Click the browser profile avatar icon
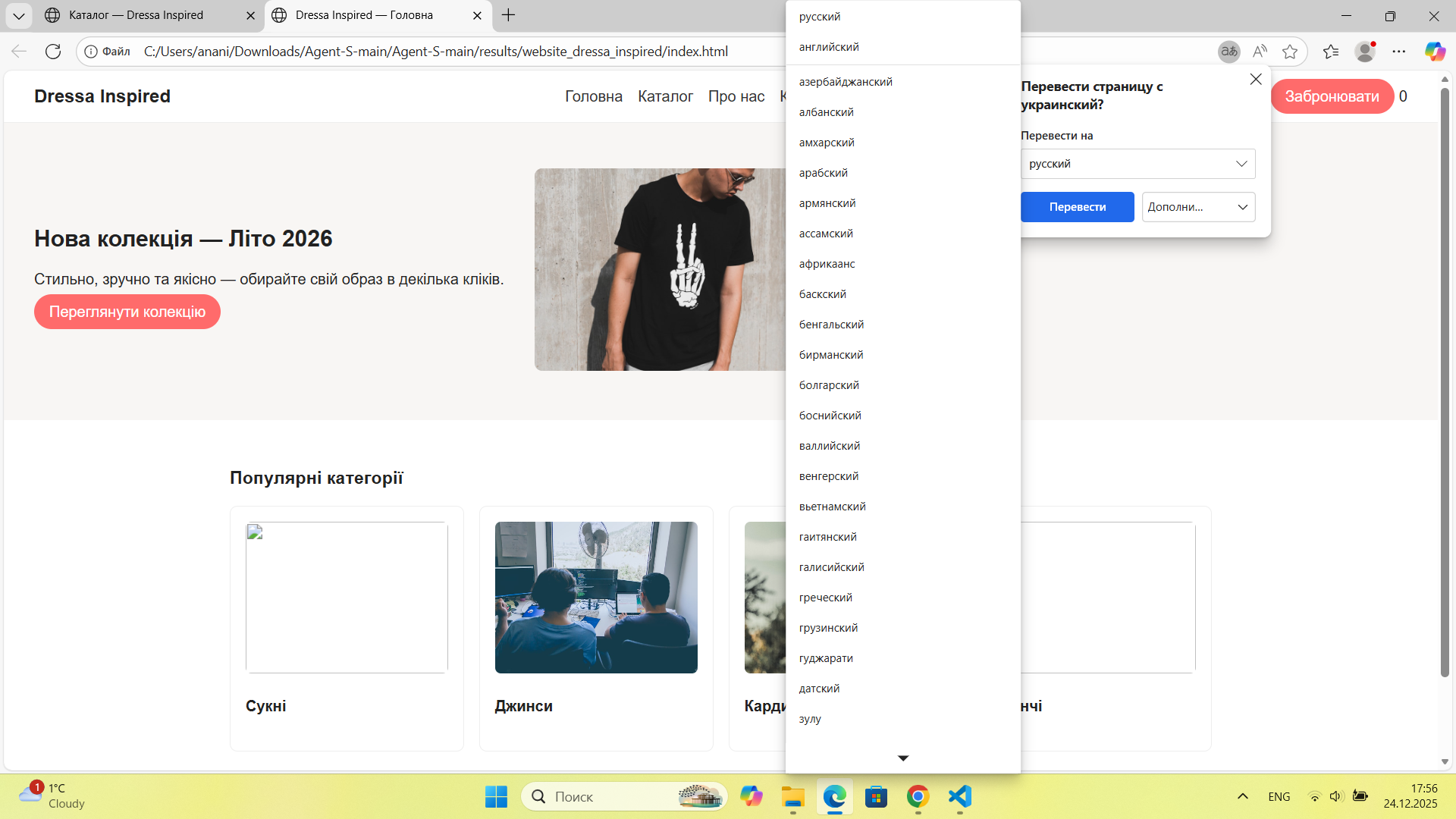This screenshot has width=1456, height=819. (x=1365, y=52)
